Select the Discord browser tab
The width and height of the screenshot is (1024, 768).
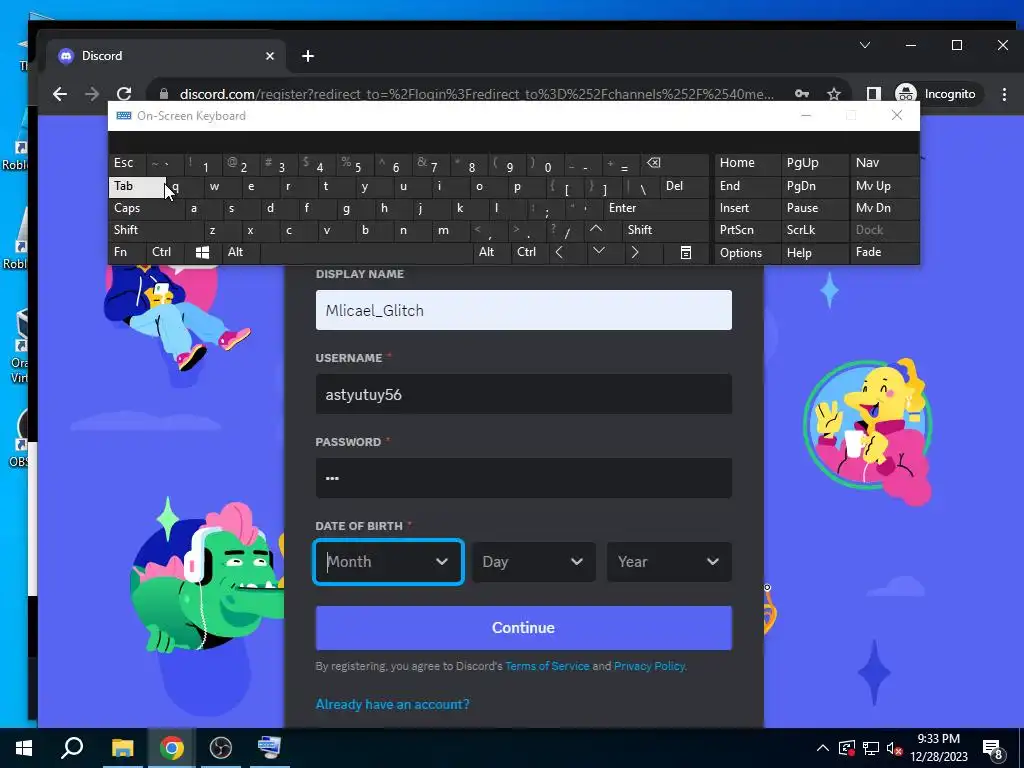click(x=167, y=56)
